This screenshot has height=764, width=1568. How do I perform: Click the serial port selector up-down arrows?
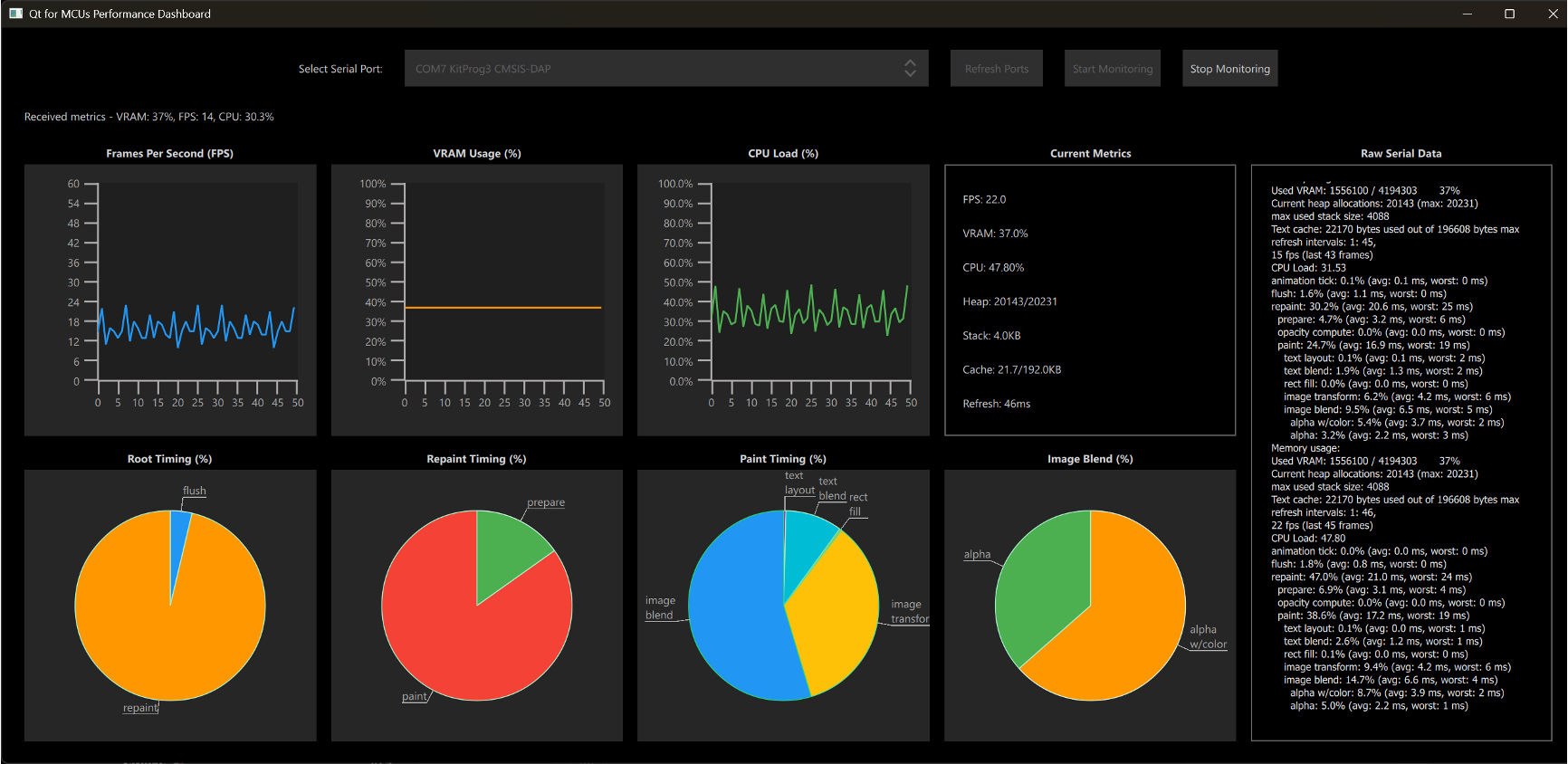point(910,69)
